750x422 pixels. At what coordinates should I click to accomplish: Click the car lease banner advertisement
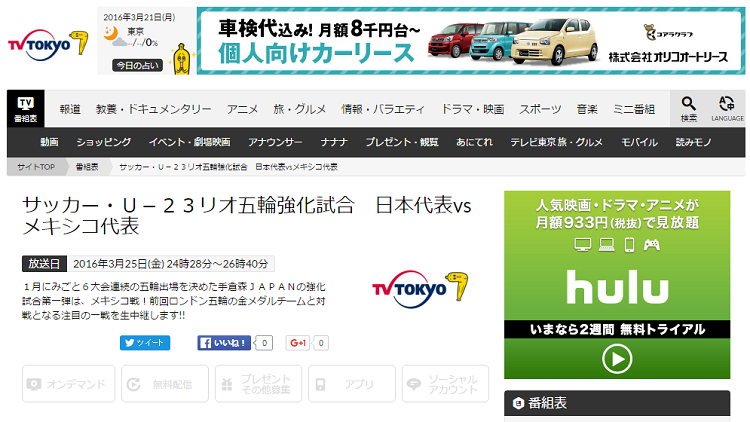pyautogui.click(x=470, y=41)
